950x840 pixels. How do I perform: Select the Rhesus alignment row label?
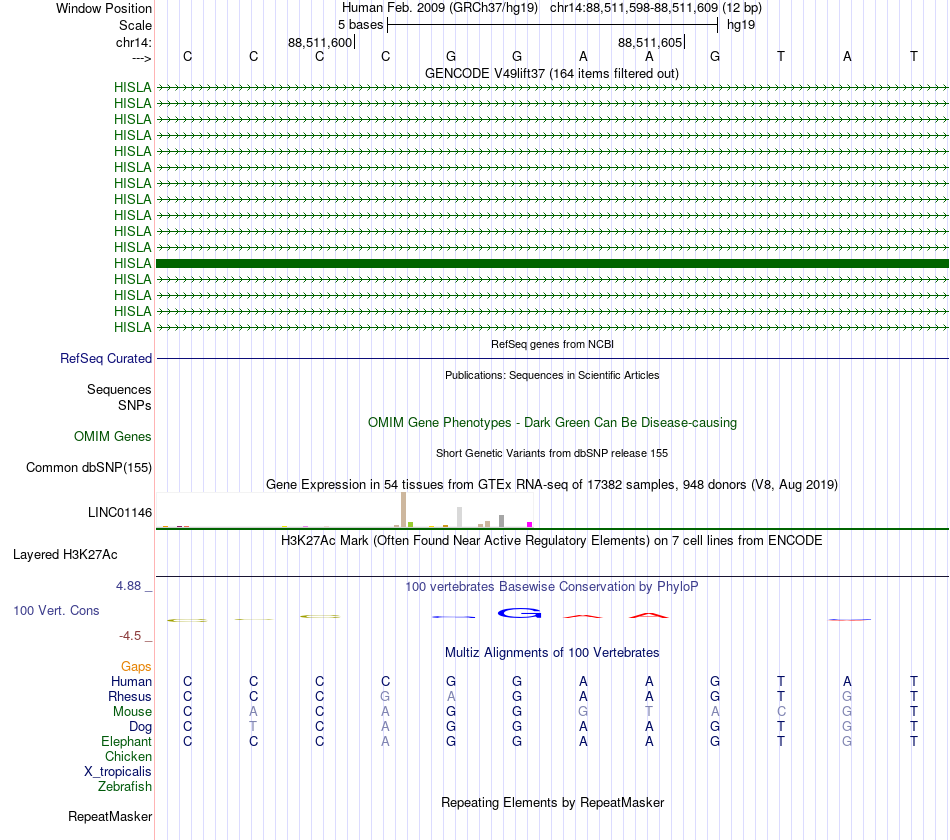(130, 696)
